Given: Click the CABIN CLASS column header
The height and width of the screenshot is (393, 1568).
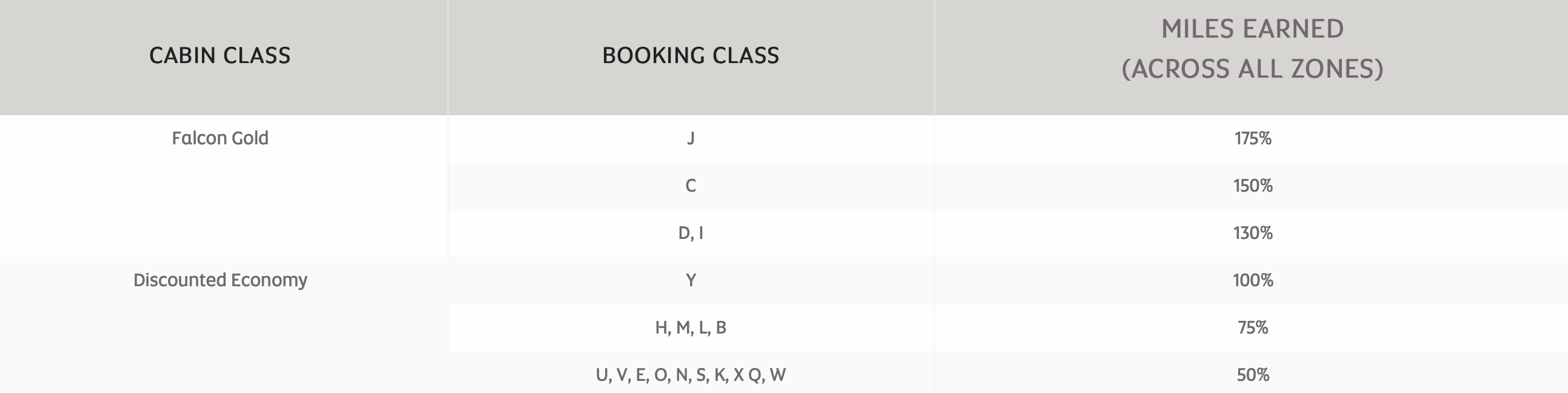Looking at the screenshot, I should (x=219, y=55).
